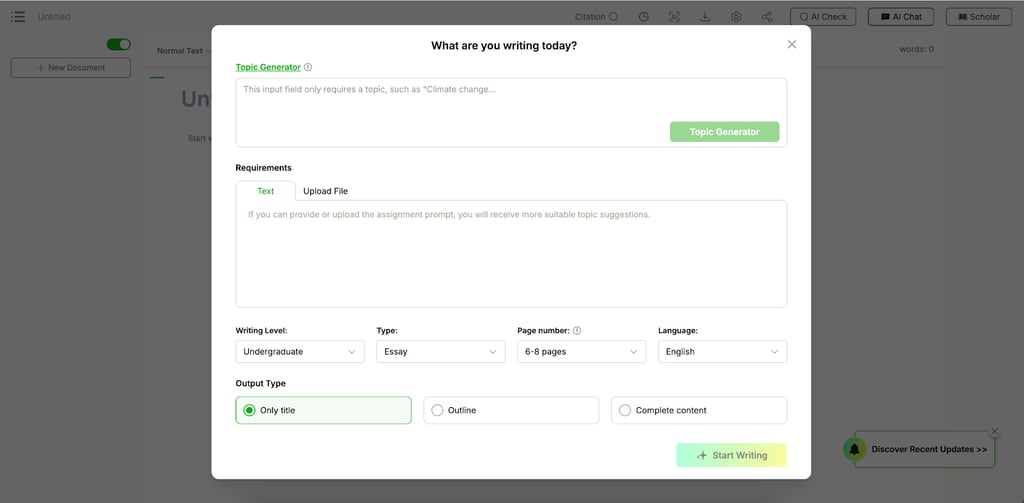
Task: Open the Page number 6-8 pages dropdown
Action: click(581, 351)
